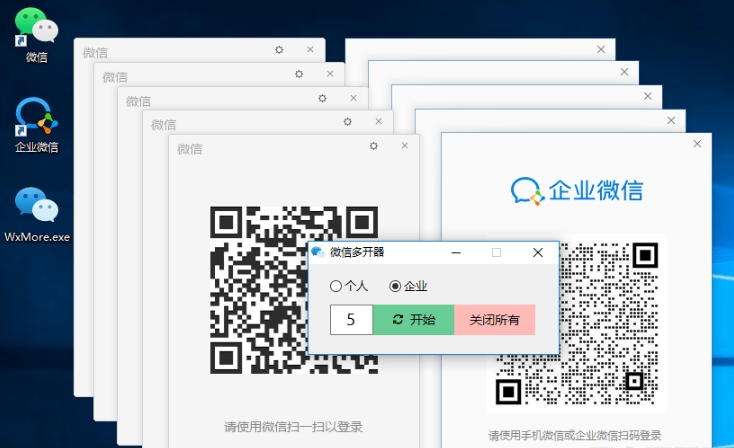Open the 企业微信 desktop shortcut
The image size is (734, 448).
coord(37,125)
